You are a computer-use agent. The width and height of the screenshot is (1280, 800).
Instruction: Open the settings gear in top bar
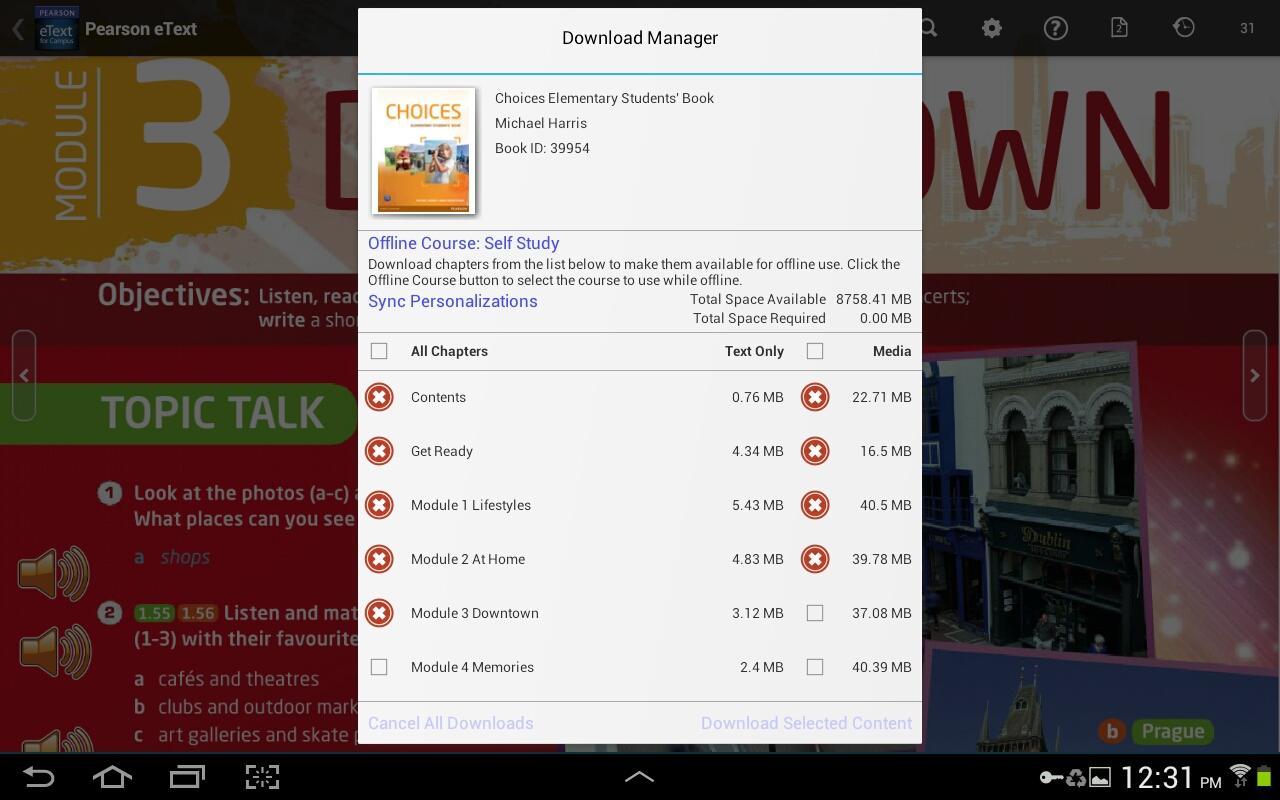pos(991,28)
